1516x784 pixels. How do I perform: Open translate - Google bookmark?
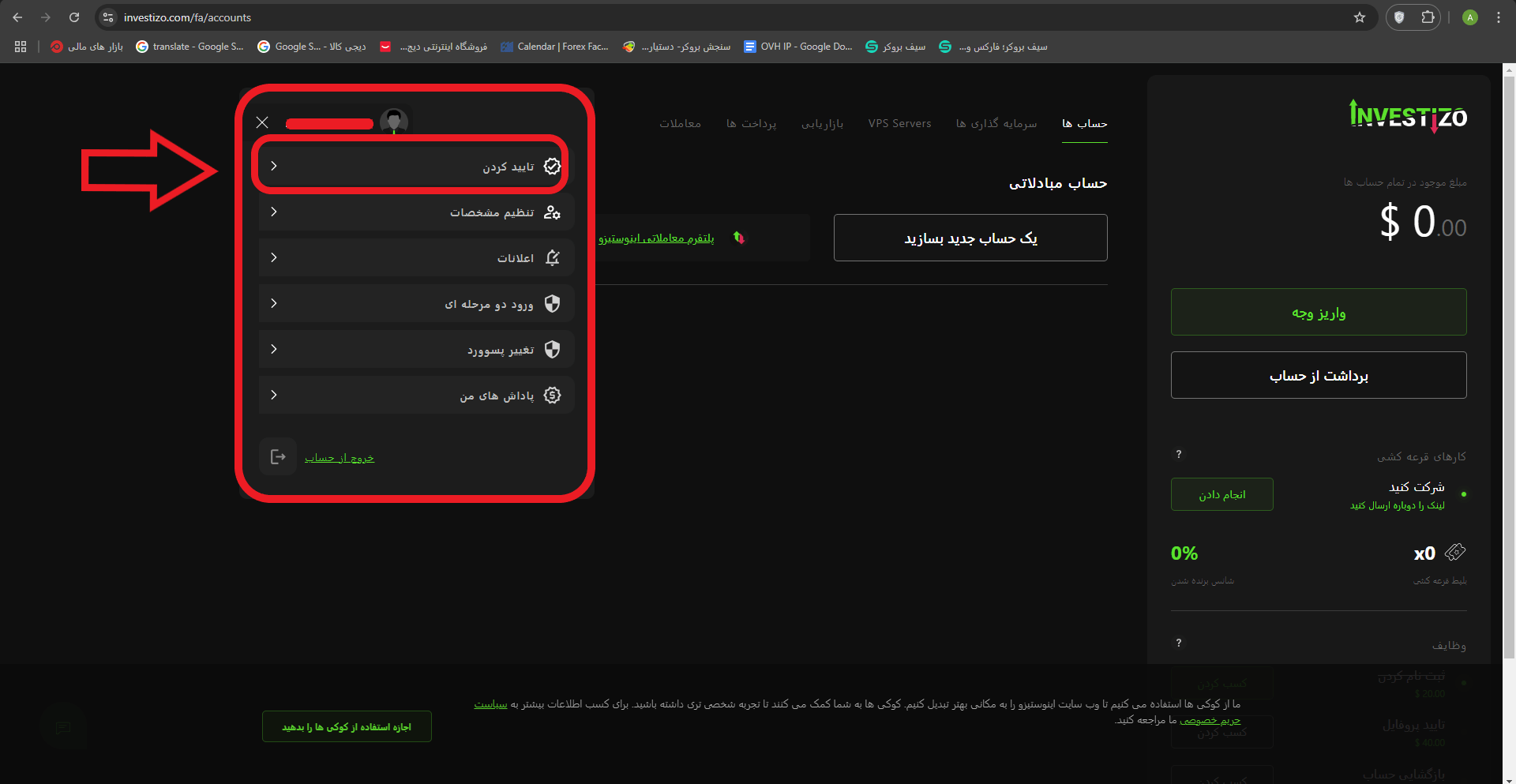[x=189, y=47]
